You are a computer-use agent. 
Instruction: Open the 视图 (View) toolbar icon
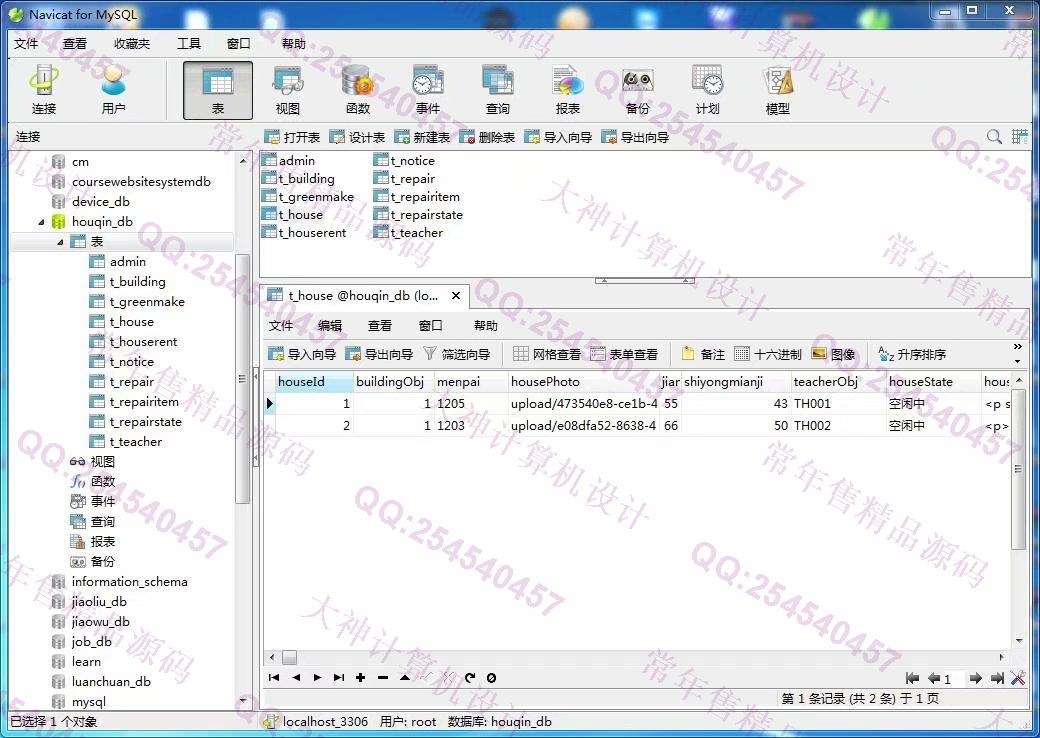tap(288, 90)
